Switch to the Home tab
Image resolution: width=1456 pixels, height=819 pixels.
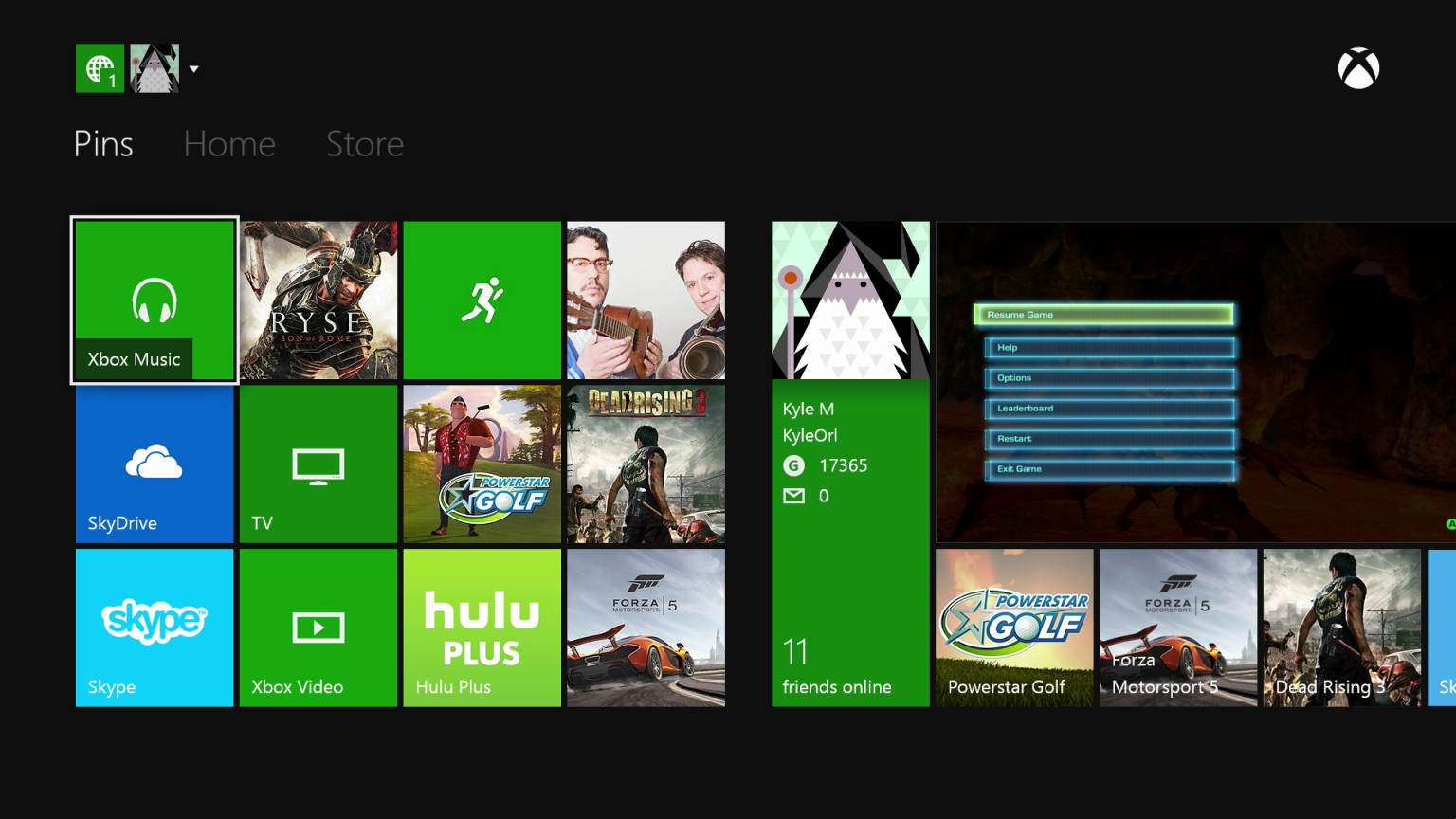(228, 144)
